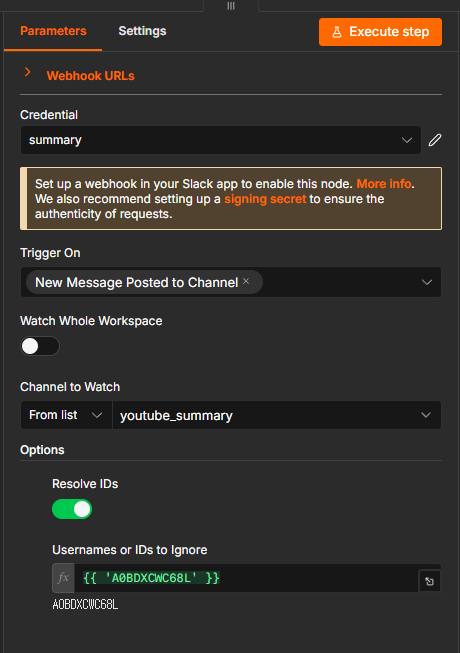Toggle Watch Whole Workspace switch
Screen dimensions: 460x653
[x=40, y=346]
